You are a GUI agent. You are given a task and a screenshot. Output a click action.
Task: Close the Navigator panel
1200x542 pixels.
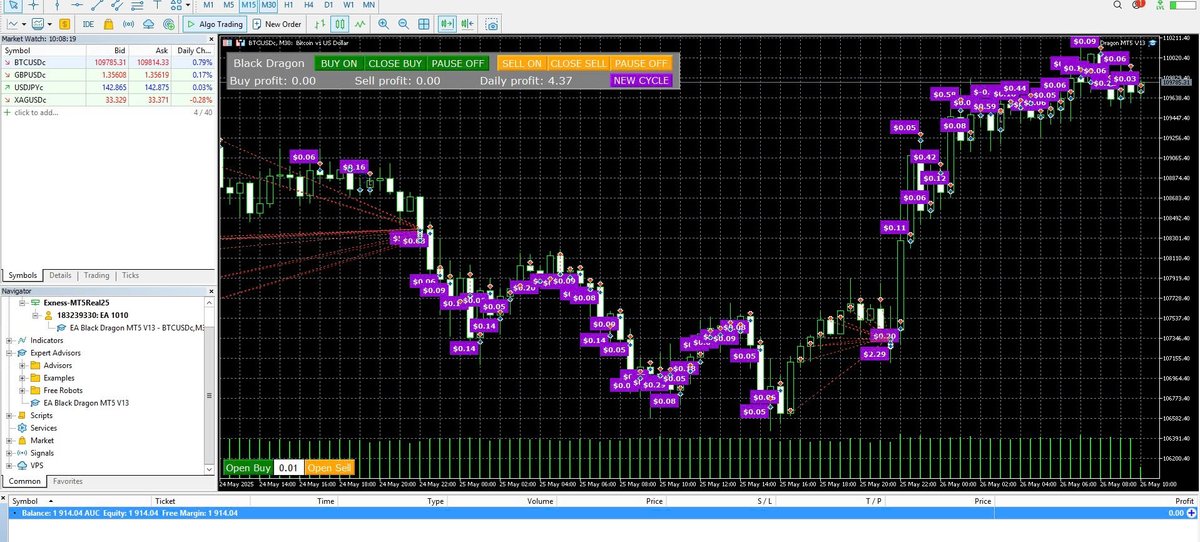pos(210,290)
